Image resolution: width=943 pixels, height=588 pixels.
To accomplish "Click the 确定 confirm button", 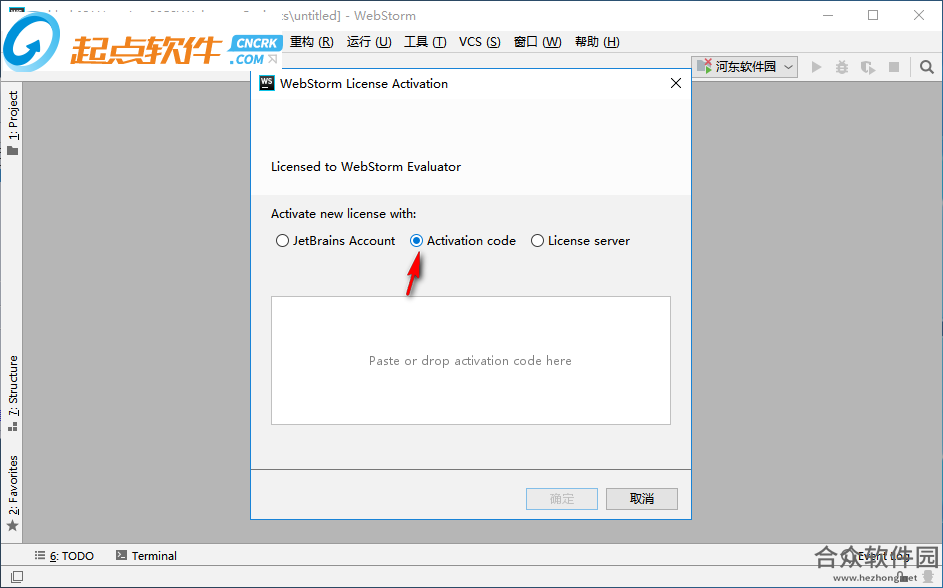I will 562,498.
